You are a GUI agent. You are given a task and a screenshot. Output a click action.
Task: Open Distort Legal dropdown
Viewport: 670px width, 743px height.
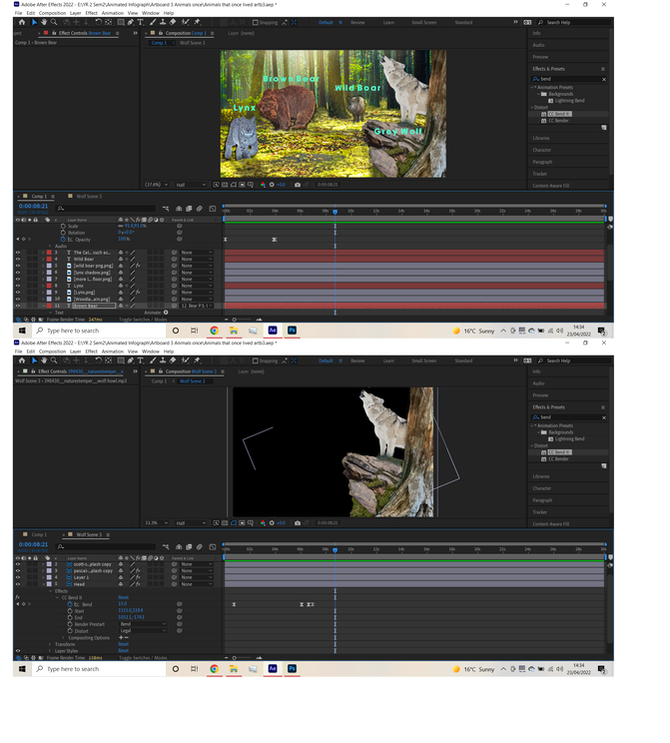(x=143, y=631)
